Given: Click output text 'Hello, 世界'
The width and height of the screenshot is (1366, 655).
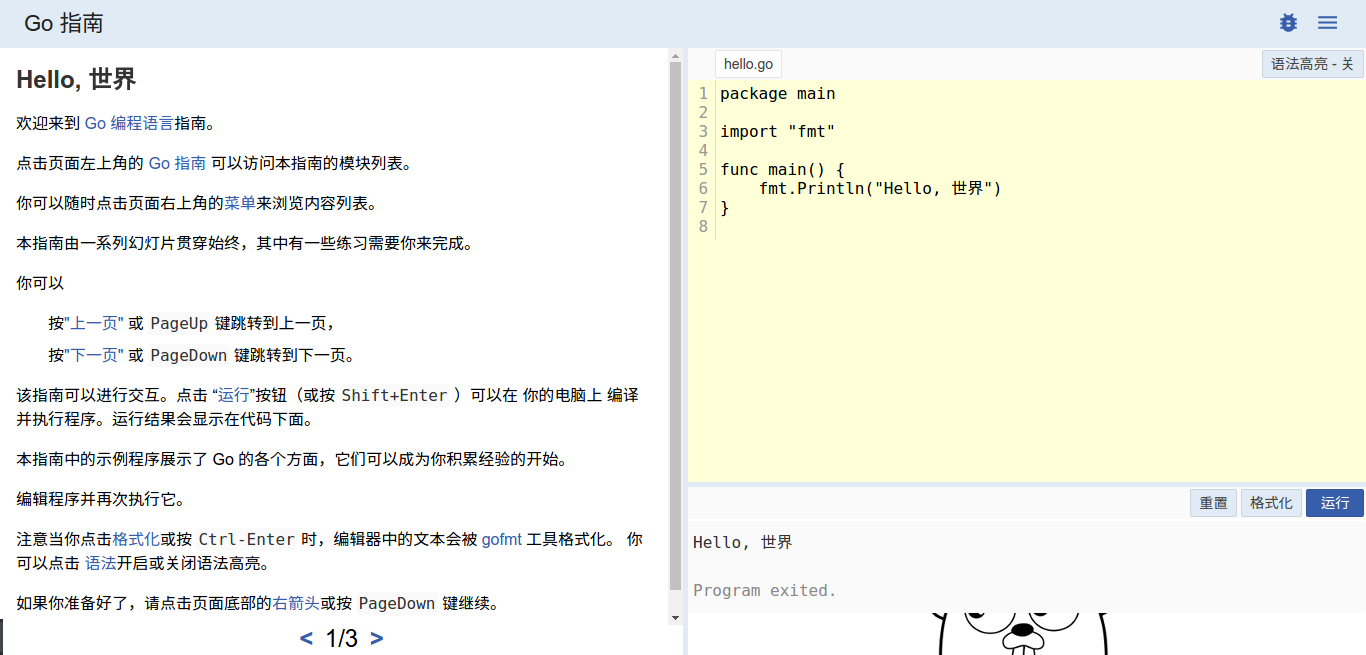Looking at the screenshot, I should (x=743, y=542).
